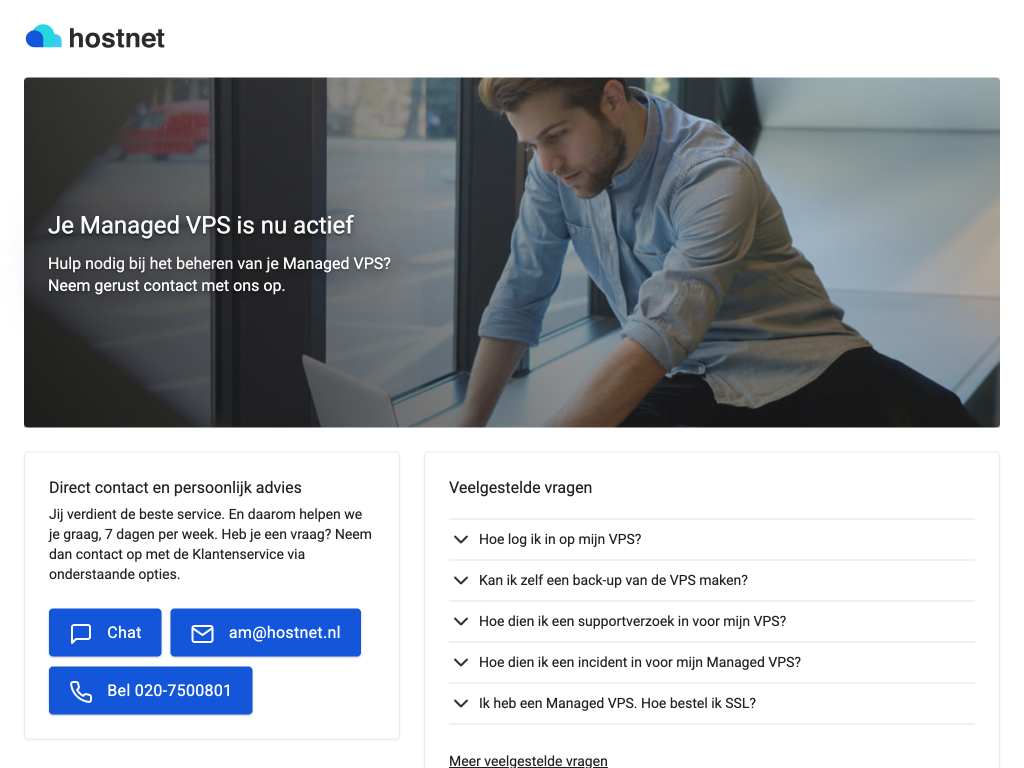Click the phone handset icon

pyautogui.click(x=81, y=691)
